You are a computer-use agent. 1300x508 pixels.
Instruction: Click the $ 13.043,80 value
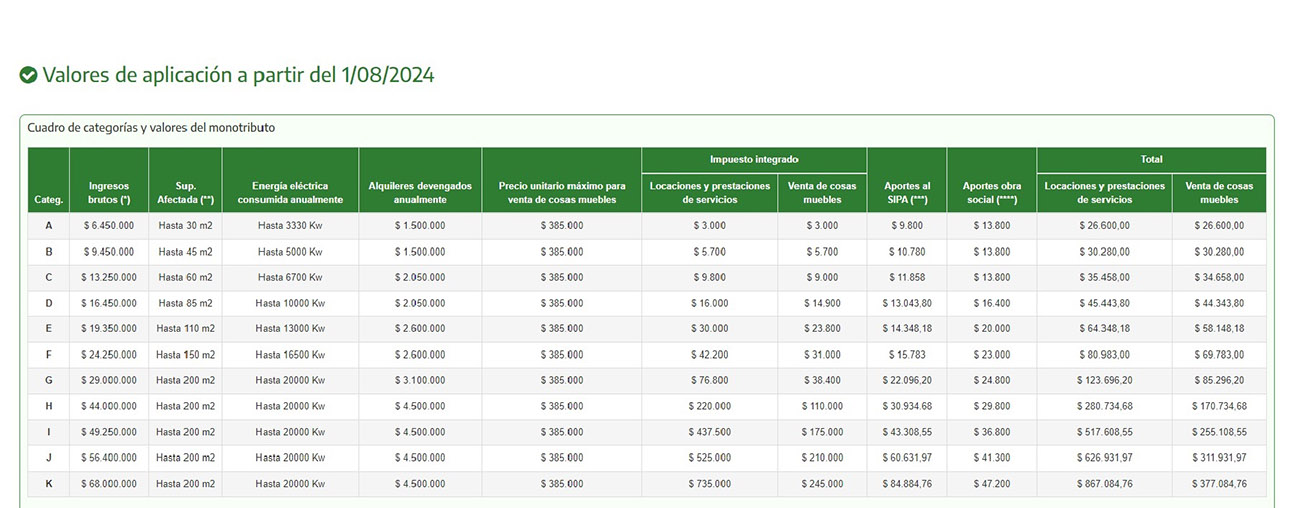coord(907,303)
